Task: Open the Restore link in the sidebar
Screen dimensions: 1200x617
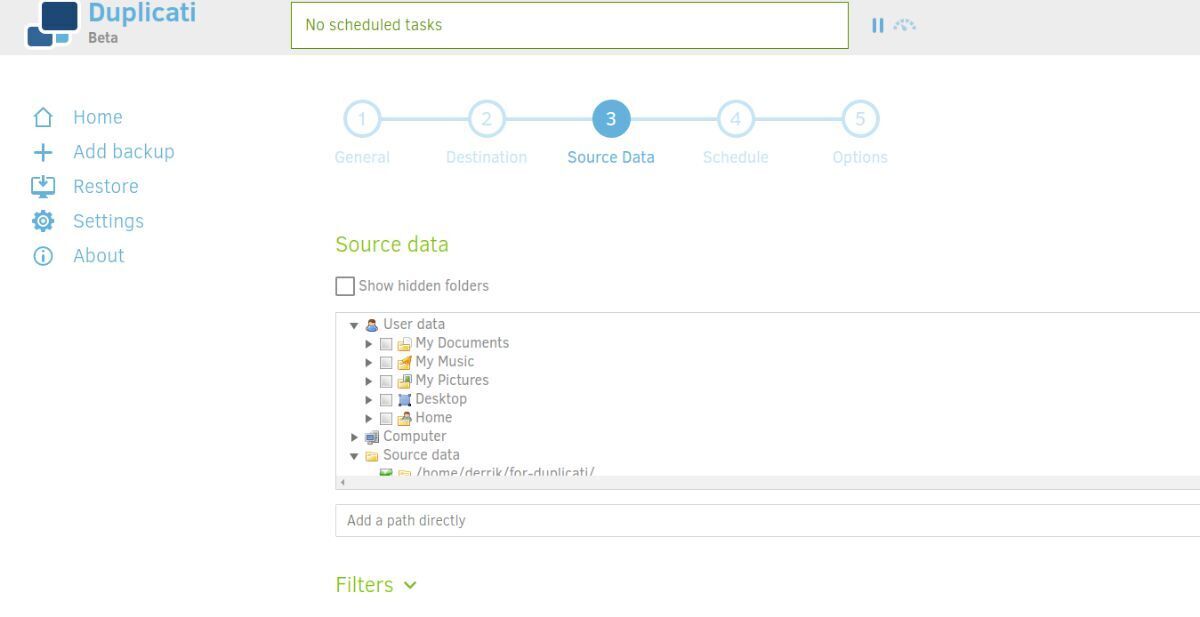Action: 105,187
